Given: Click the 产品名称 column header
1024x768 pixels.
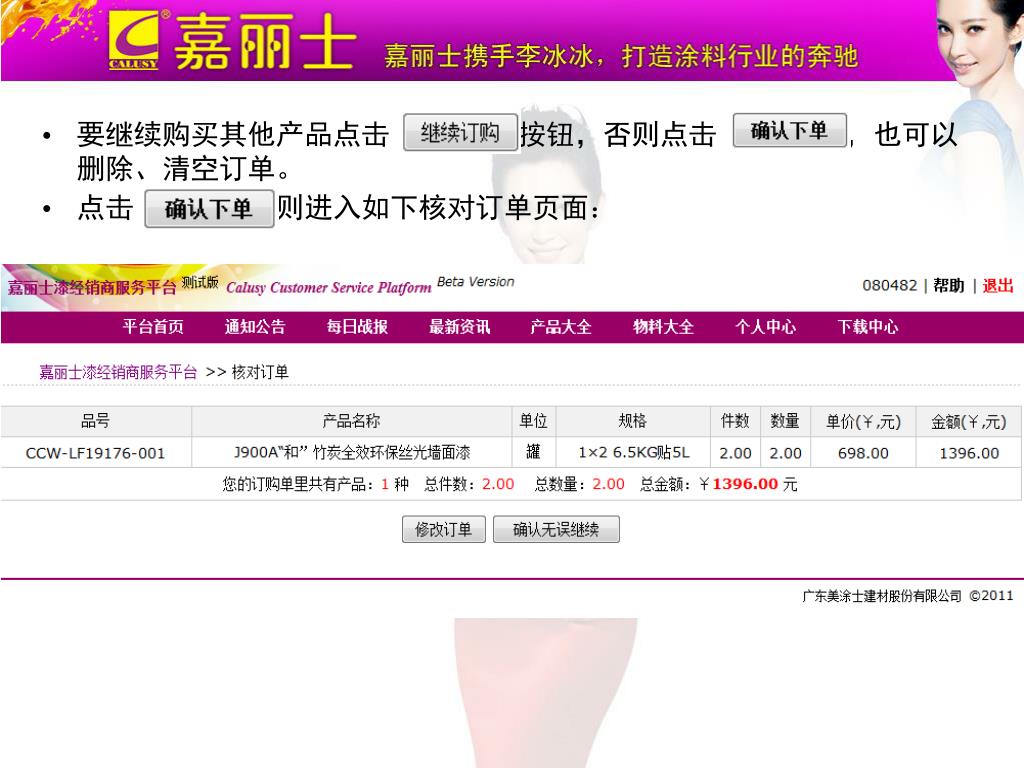Looking at the screenshot, I should [351, 421].
